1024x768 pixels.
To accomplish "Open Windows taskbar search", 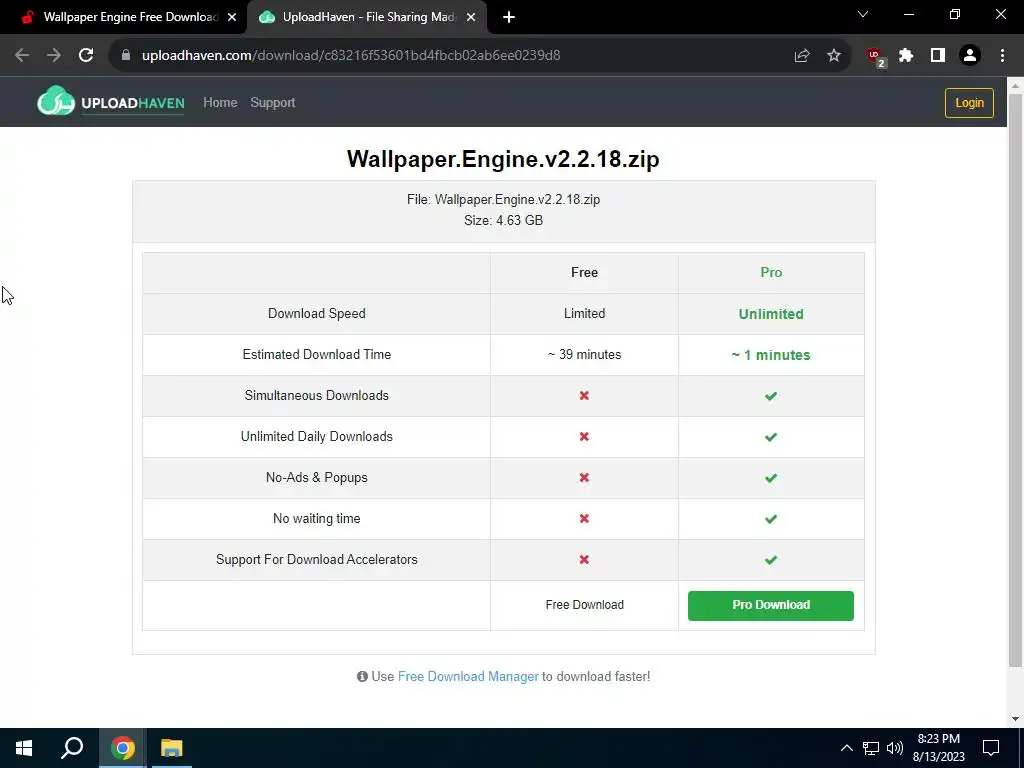I will (x=72, y=748).
